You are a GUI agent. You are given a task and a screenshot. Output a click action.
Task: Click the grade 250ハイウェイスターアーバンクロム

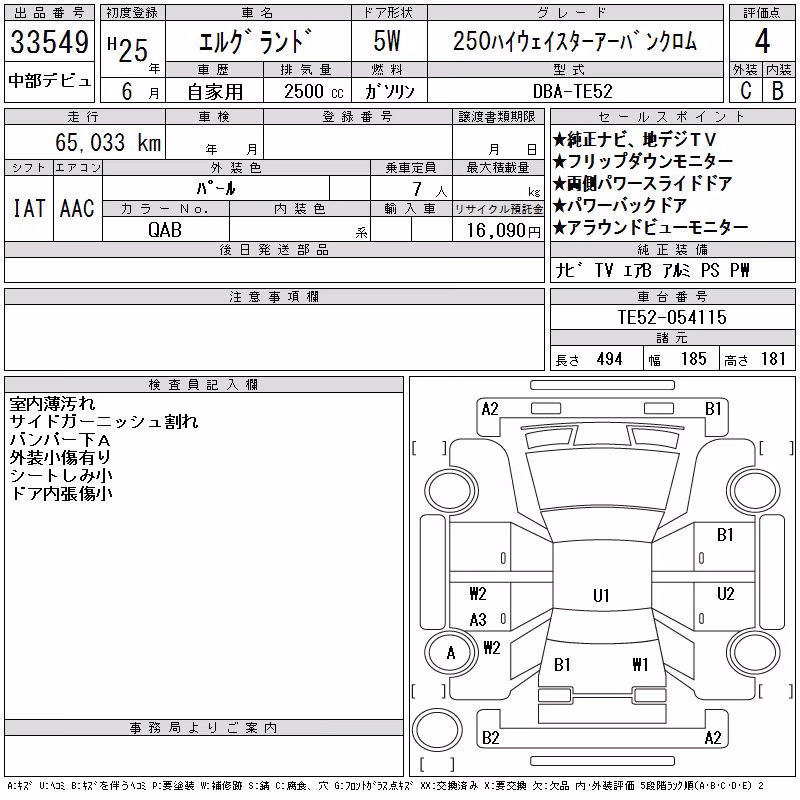575,41
